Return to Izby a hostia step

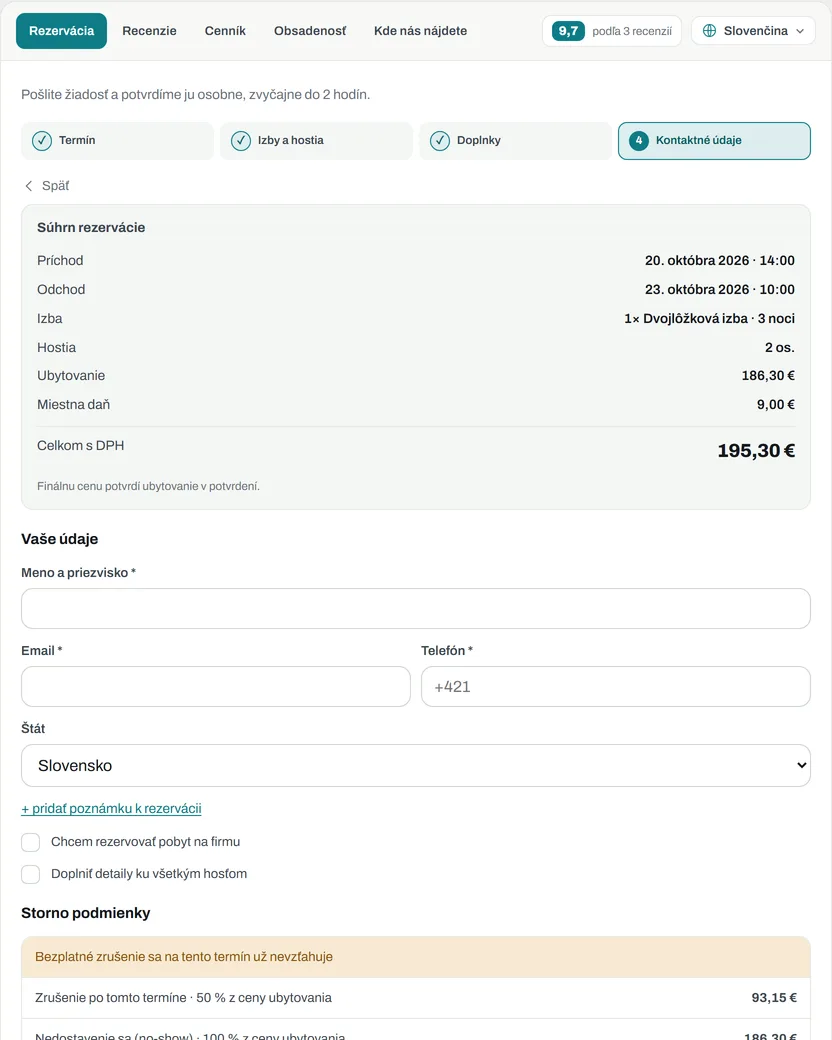click(316, 141)
